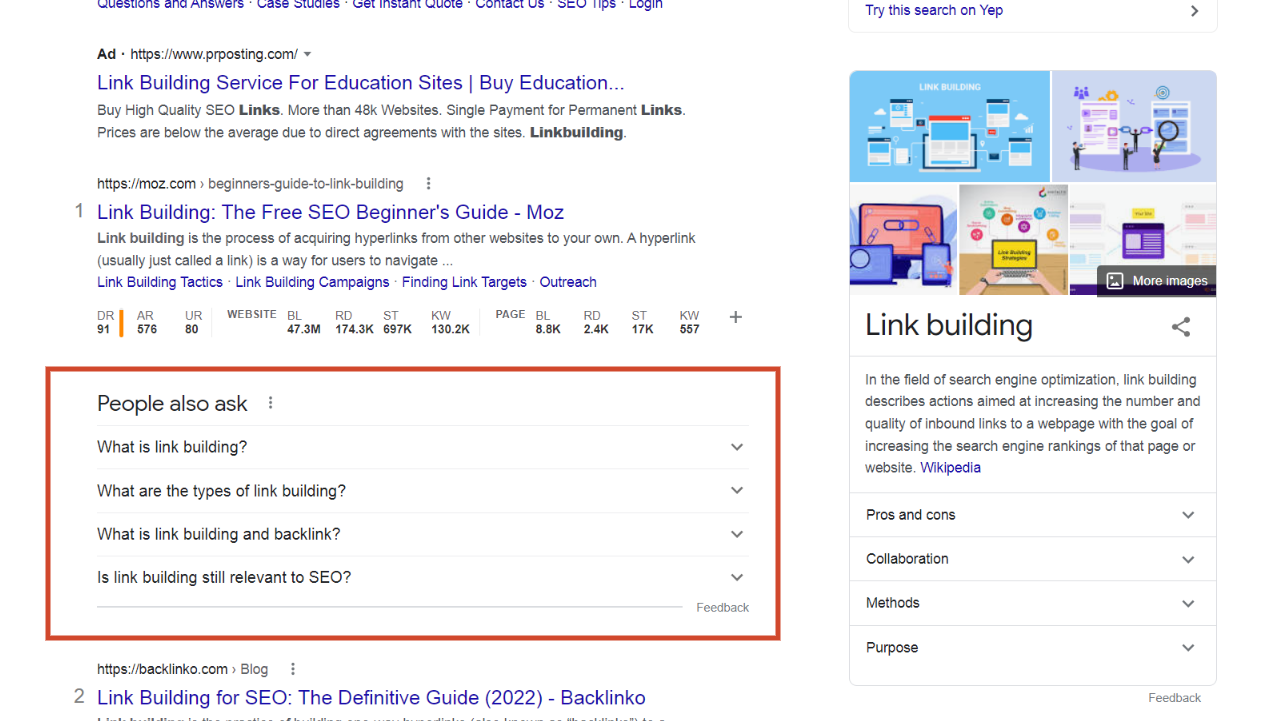Click the plus icon on the SEO metrics bar
This screenshot has height=721, width=1264.
click(735, 317)
